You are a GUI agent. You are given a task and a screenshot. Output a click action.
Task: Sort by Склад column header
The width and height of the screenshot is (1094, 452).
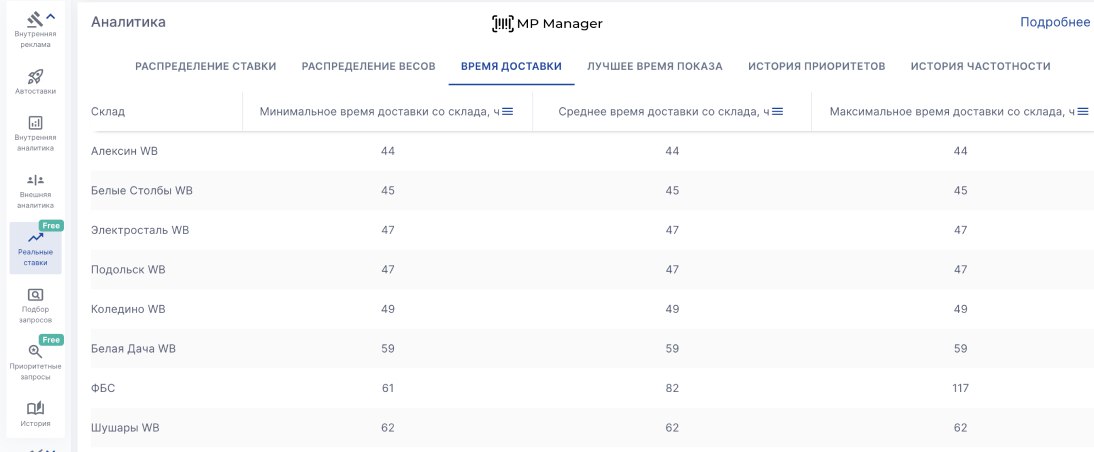[x=108, y=111]
